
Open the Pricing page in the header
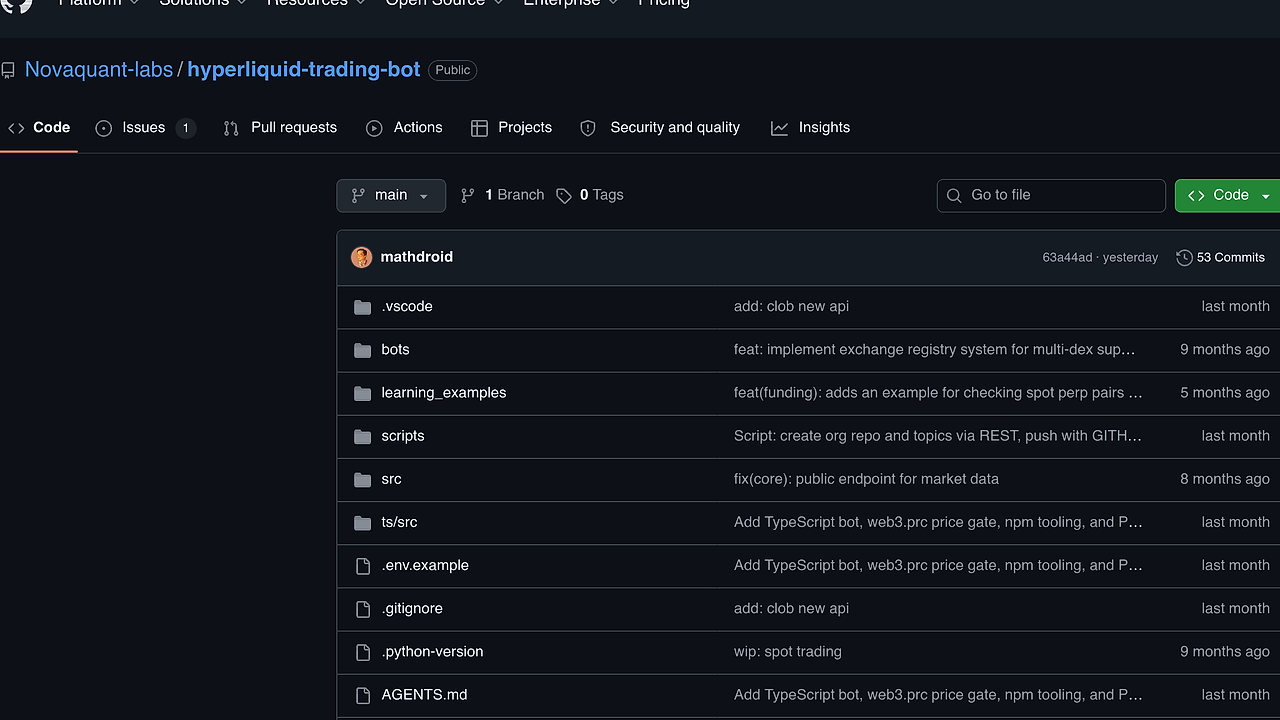click(x=664, y=3)
